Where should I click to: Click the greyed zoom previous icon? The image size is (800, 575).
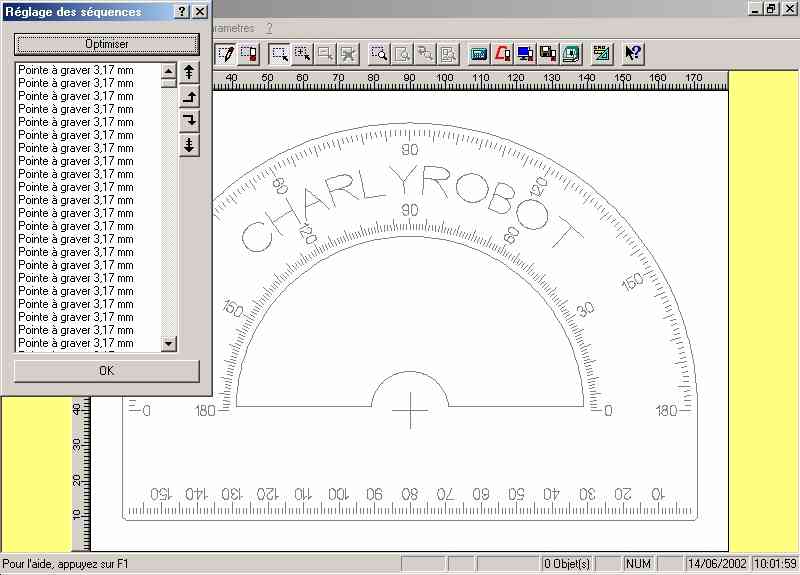425,54
